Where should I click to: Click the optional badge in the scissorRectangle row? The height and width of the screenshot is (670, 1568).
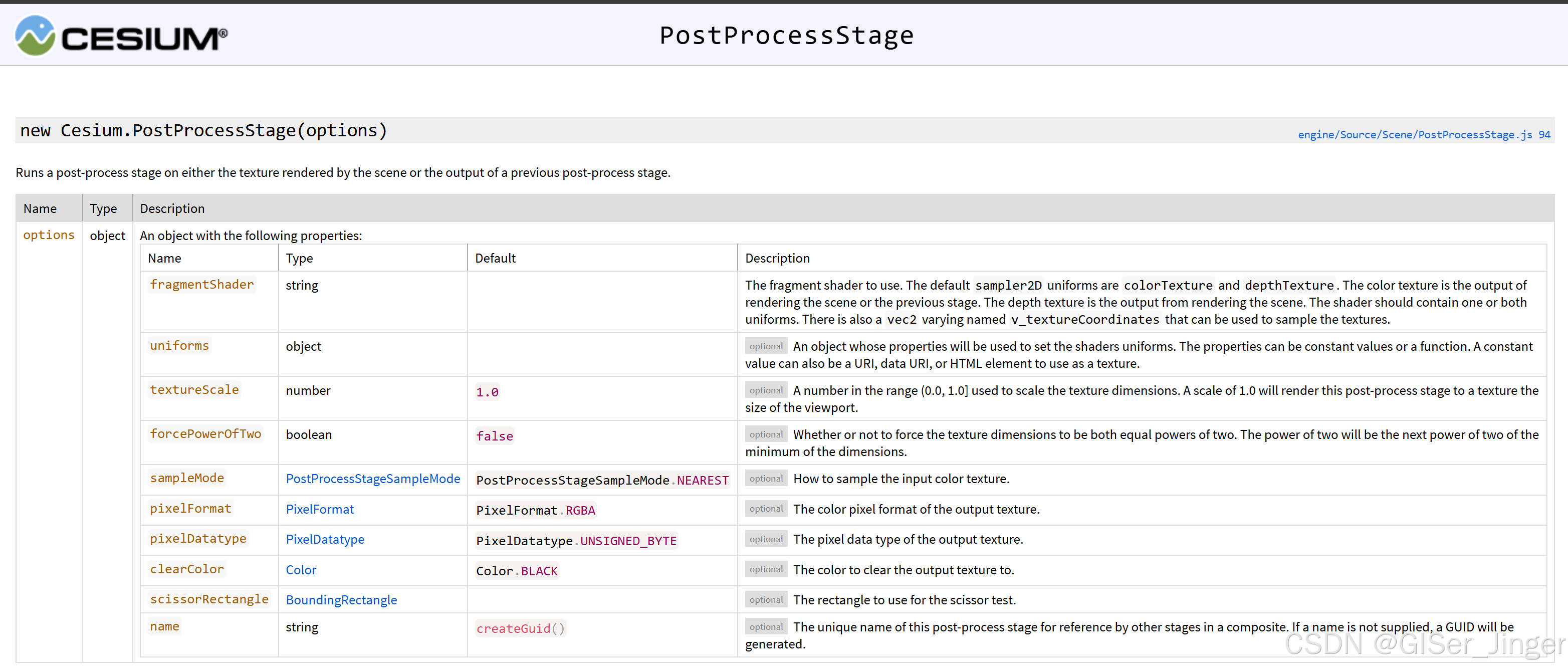point(766,600)
